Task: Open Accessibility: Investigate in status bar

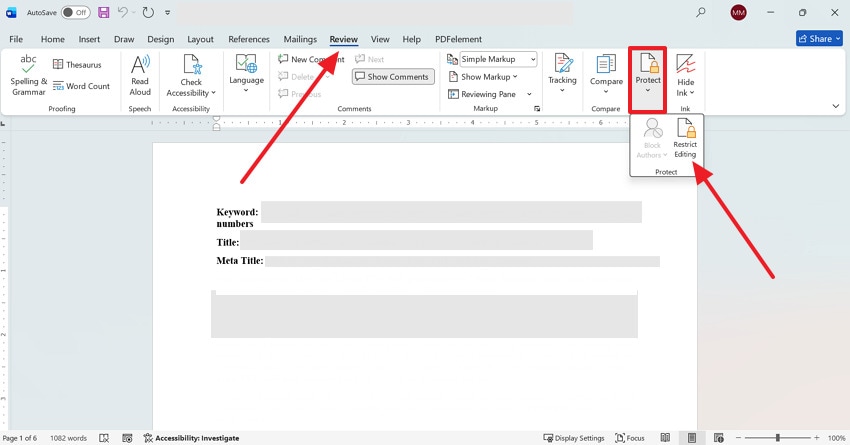Action: tap(191, 438)
